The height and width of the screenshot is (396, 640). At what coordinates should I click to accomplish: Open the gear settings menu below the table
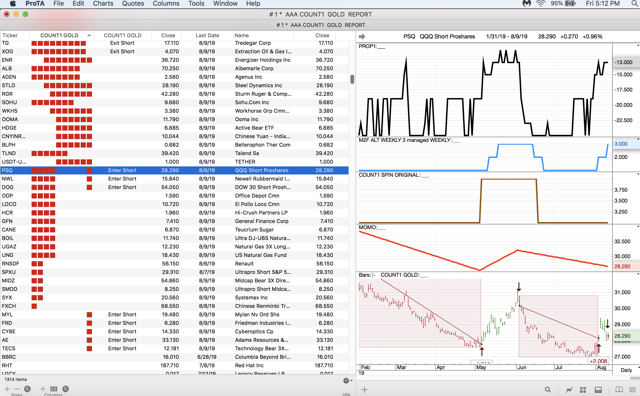(347, 380)
